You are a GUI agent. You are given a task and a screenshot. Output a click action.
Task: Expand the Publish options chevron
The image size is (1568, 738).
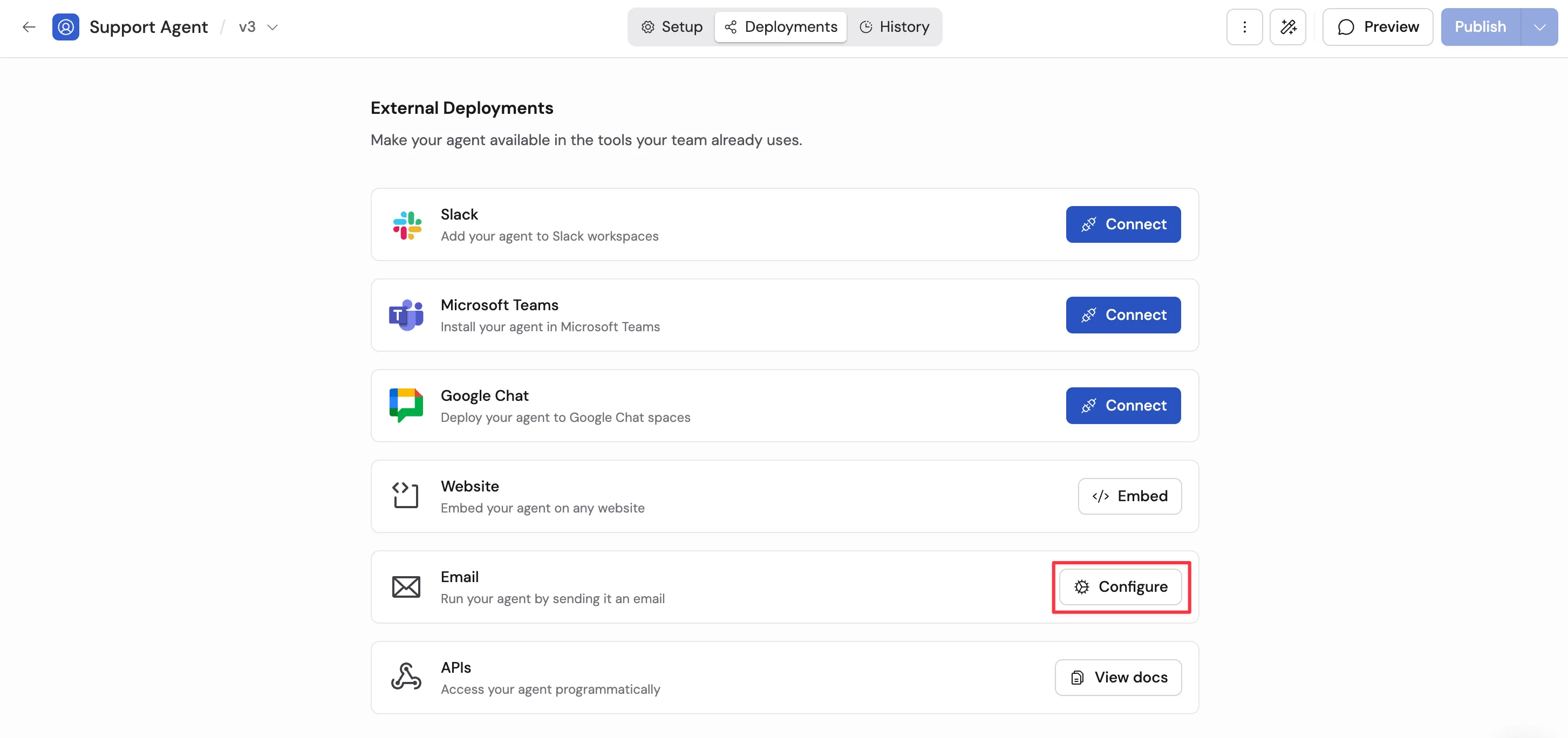point(1539,27)
